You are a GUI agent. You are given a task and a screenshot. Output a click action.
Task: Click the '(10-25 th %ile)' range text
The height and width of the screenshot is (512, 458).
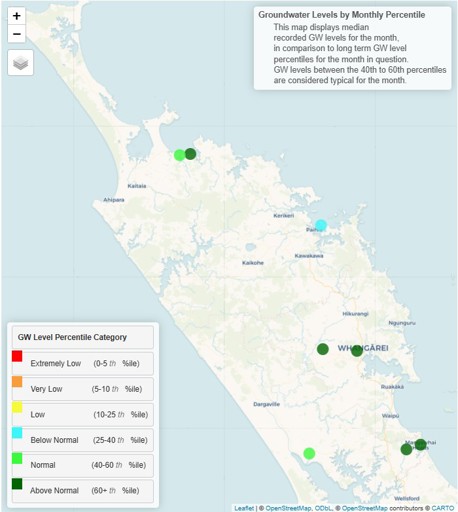120,414
